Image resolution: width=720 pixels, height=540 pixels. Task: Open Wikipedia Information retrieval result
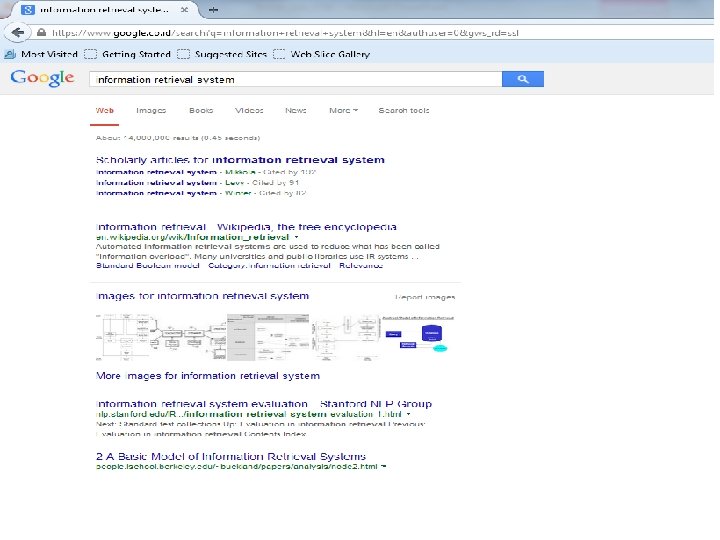(x=246, y=227)
